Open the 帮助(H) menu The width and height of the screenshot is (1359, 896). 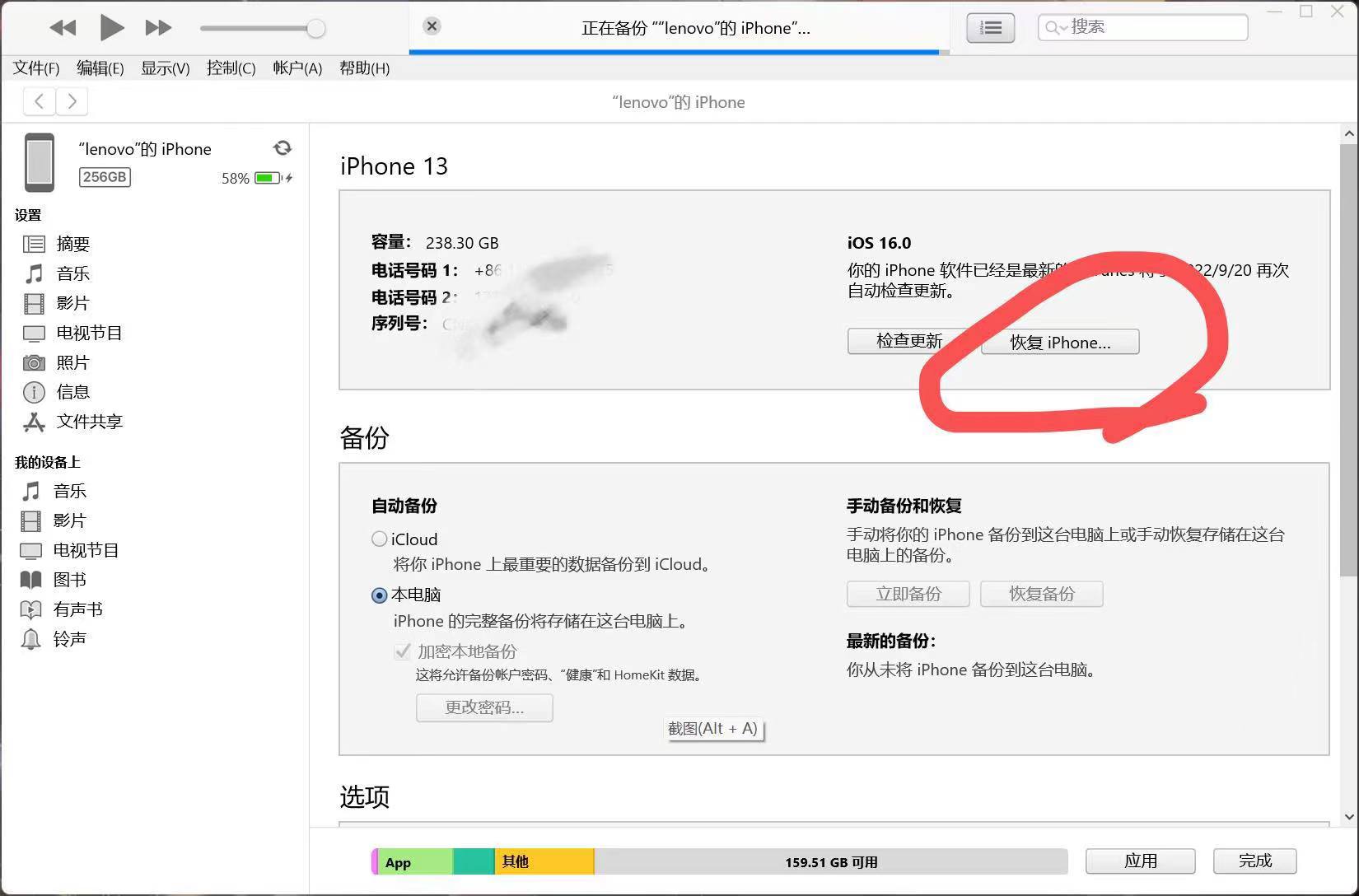364,68
